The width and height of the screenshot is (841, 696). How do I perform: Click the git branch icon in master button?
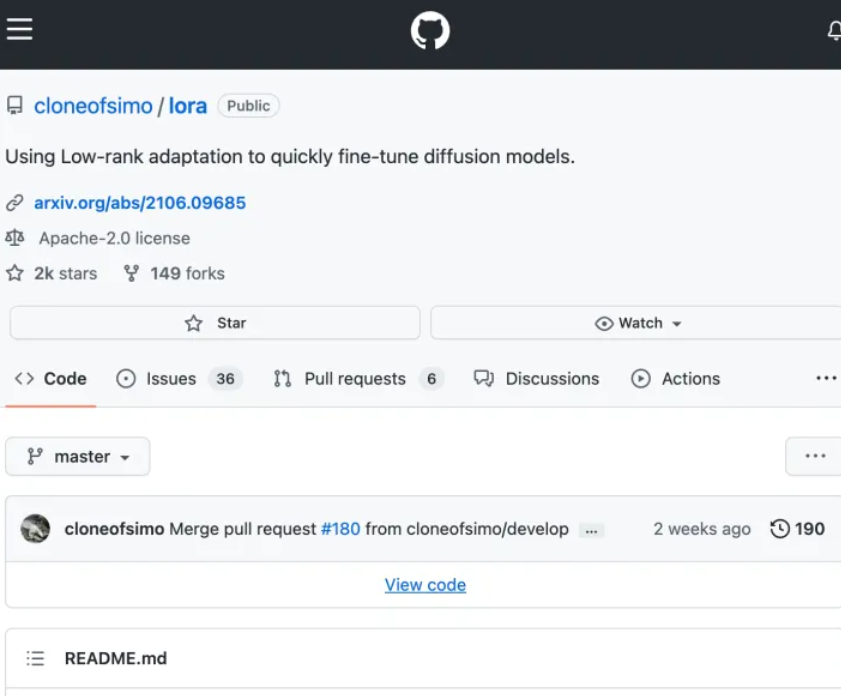35,456
